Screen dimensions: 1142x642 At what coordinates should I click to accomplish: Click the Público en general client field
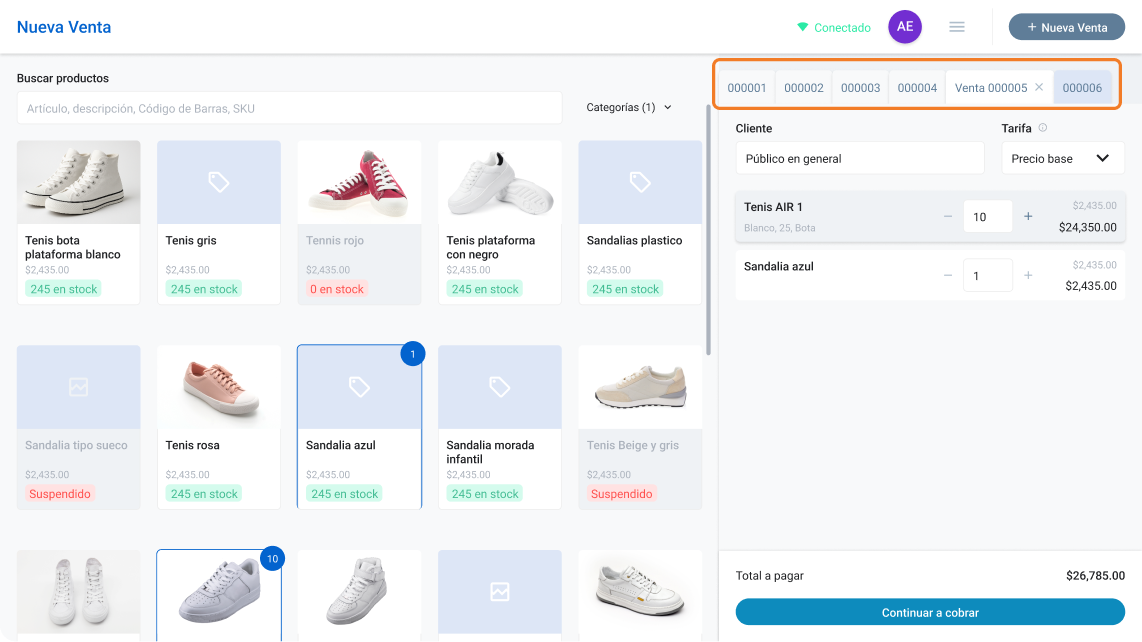(x=860, y=158)
